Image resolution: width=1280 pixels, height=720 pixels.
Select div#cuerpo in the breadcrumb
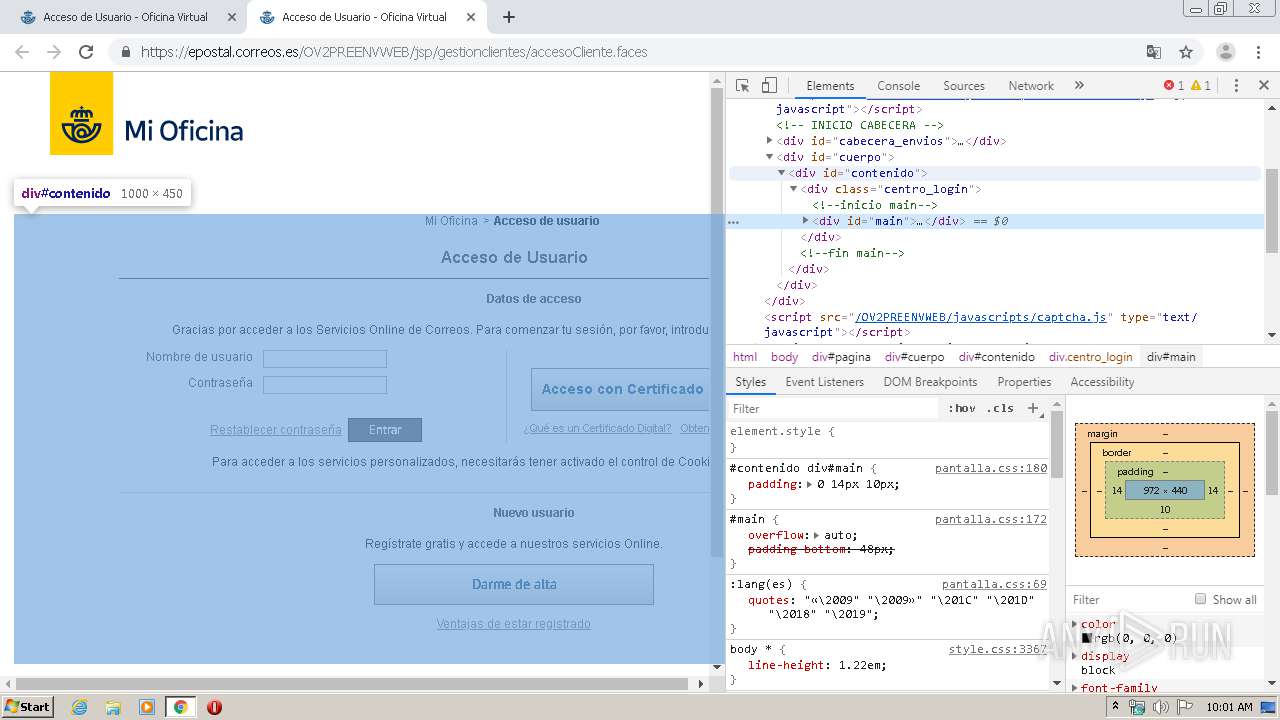point(915,357)
